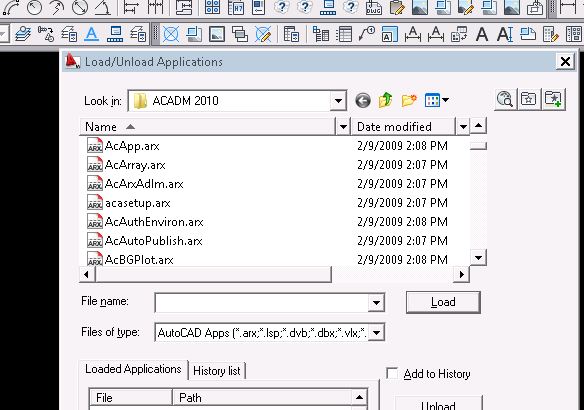The width and height of the screenshot is (584, 410).
Task: Select the Loaded Applications tab
Action: pos(133,369)
